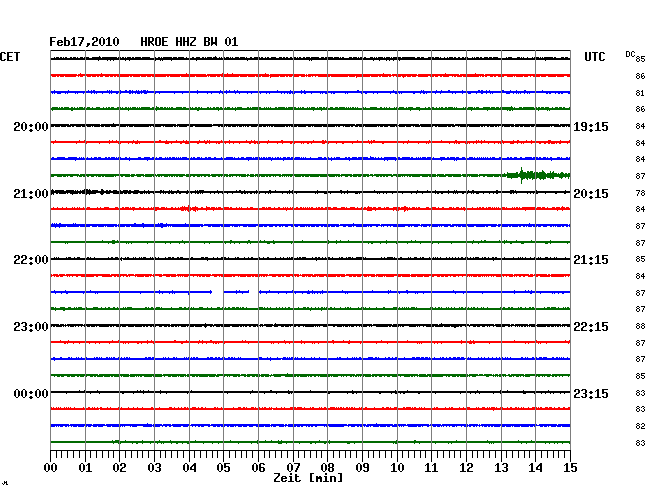
Task: Select the 23:00 CET time label
Action: tap(31, 327)
